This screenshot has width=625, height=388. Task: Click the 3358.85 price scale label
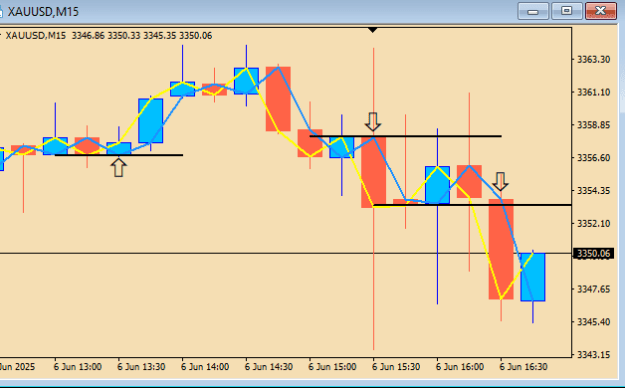coord(594,125)
